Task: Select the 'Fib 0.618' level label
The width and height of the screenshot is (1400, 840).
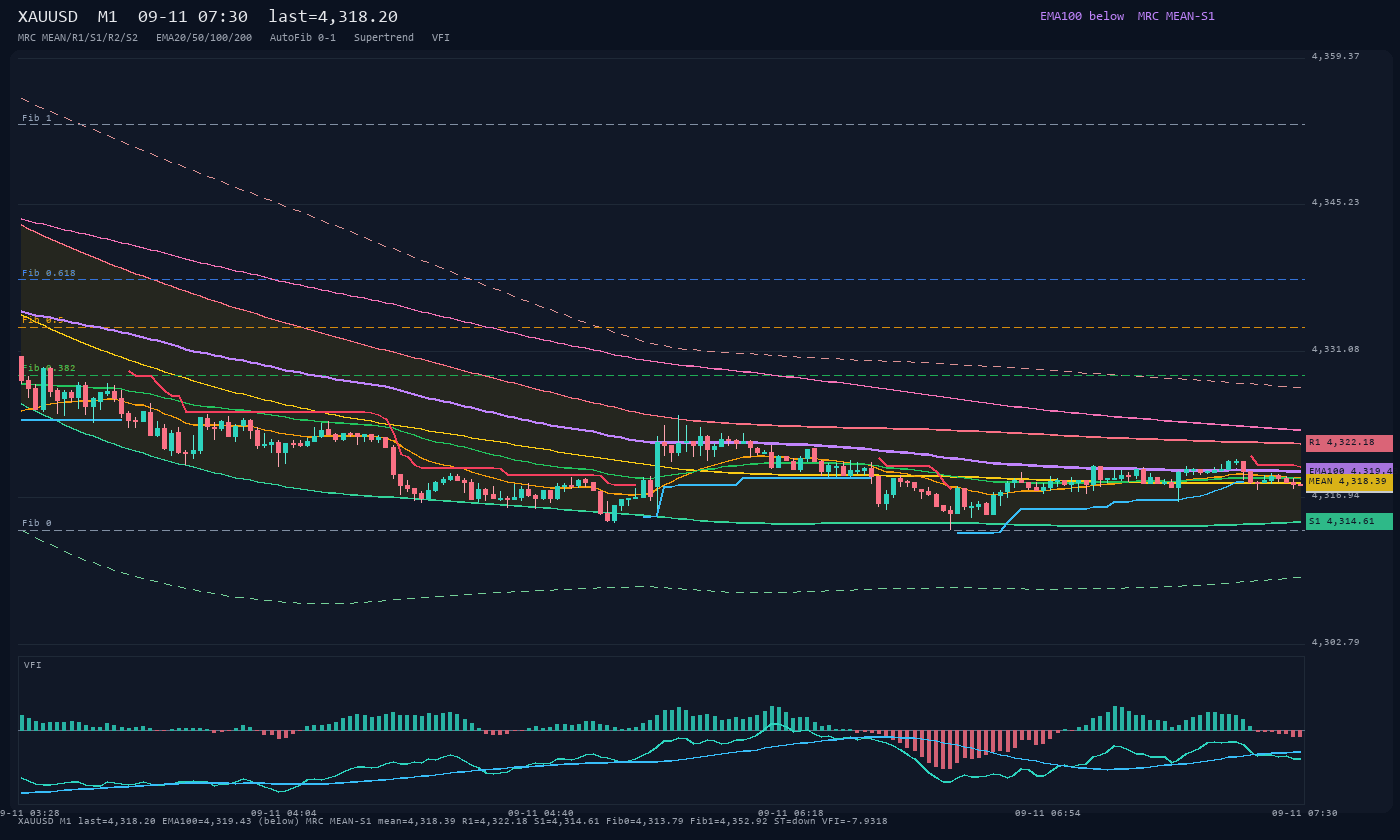Action: coord(49,273)
